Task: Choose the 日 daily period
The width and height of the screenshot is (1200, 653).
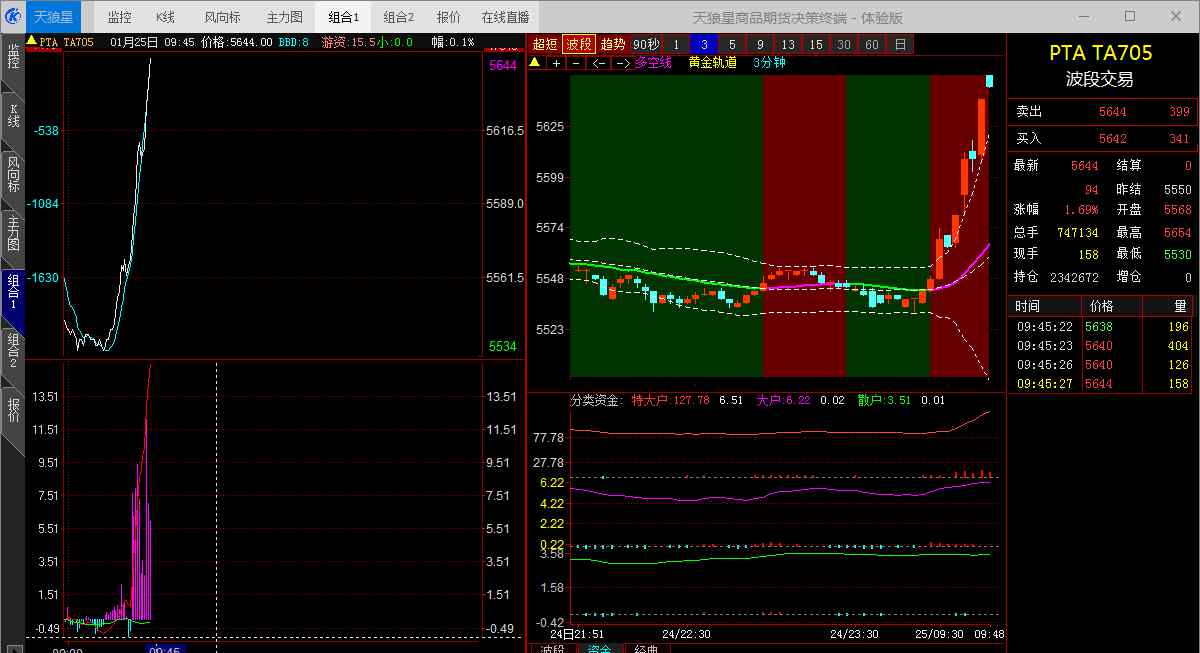Action: (x=900, y=44)
